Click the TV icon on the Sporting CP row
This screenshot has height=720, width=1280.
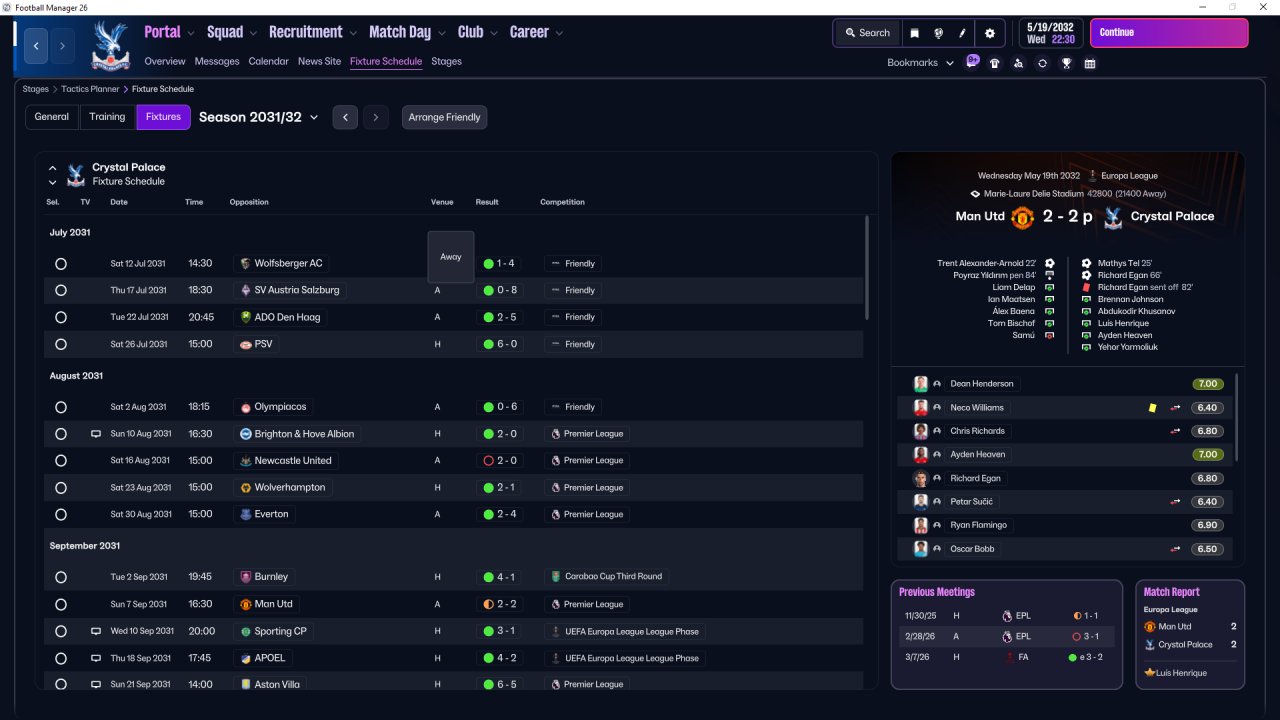click(x=96, y=631)
